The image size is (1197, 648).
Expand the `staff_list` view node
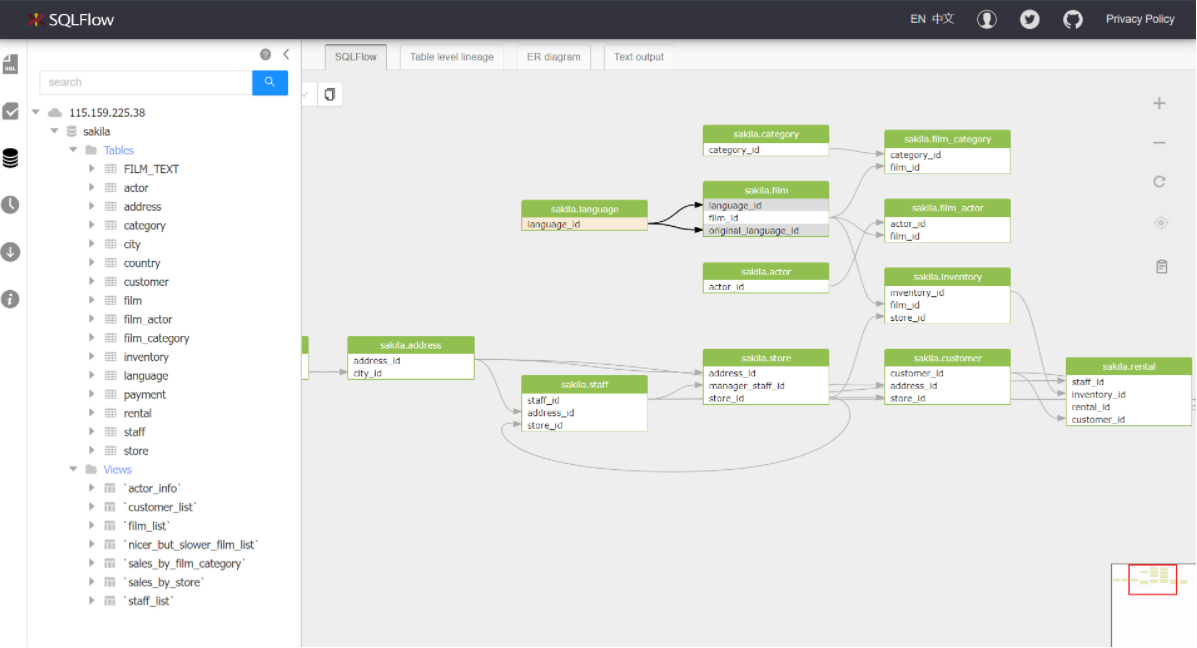pos(92,601)
